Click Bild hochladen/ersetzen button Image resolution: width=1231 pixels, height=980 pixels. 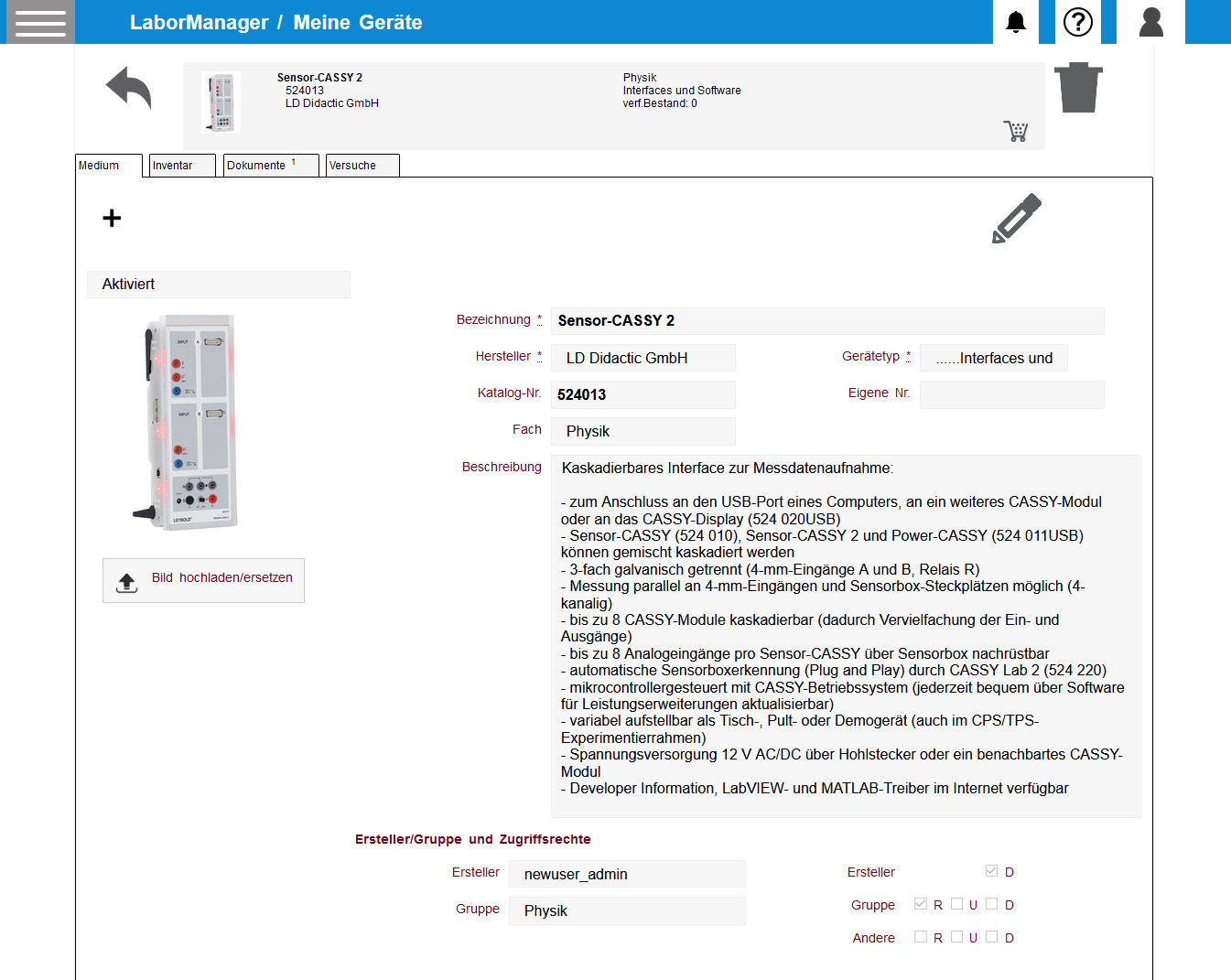203,580
